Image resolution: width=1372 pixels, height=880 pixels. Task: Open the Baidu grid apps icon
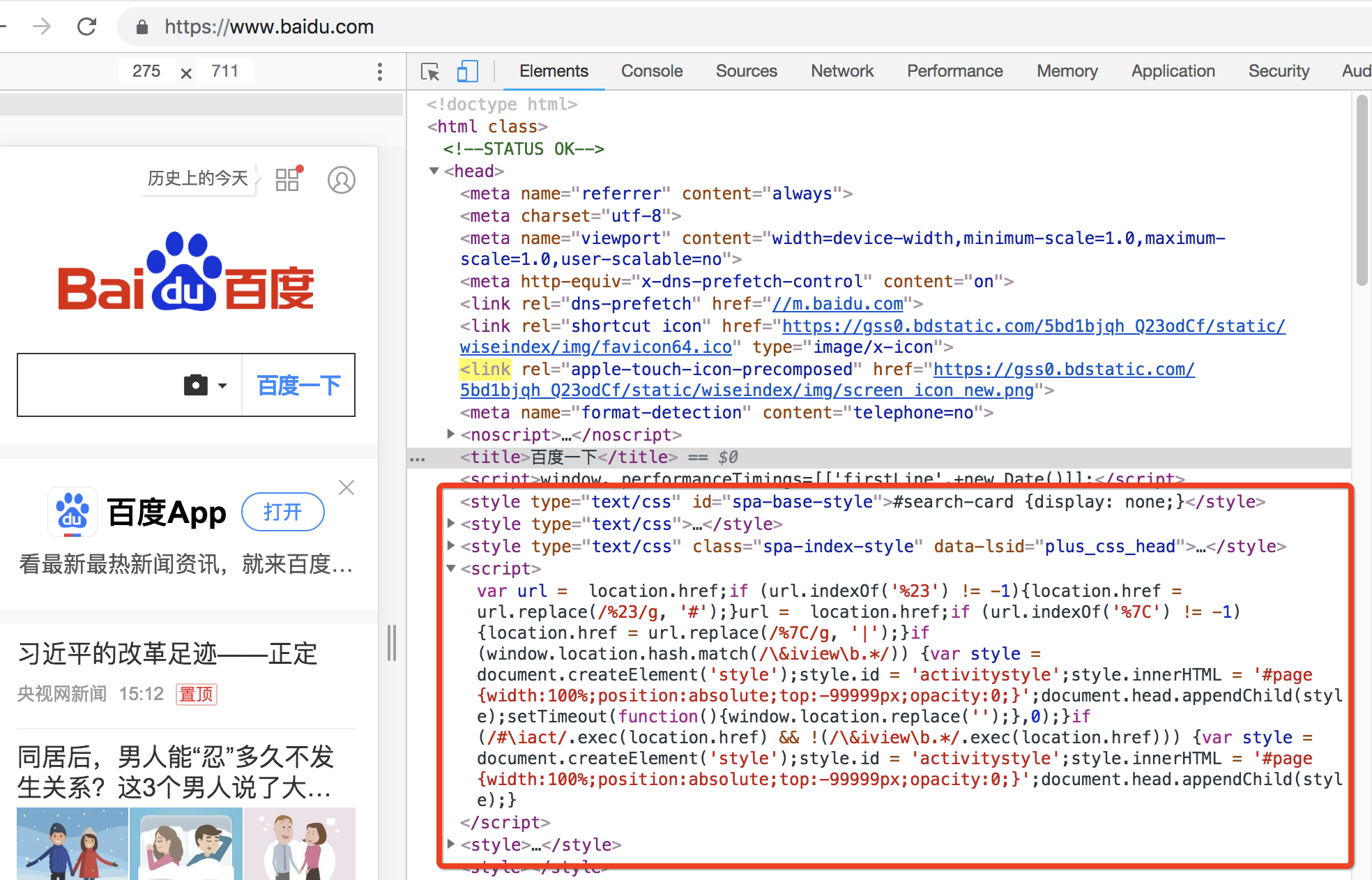tap(287, 179)
